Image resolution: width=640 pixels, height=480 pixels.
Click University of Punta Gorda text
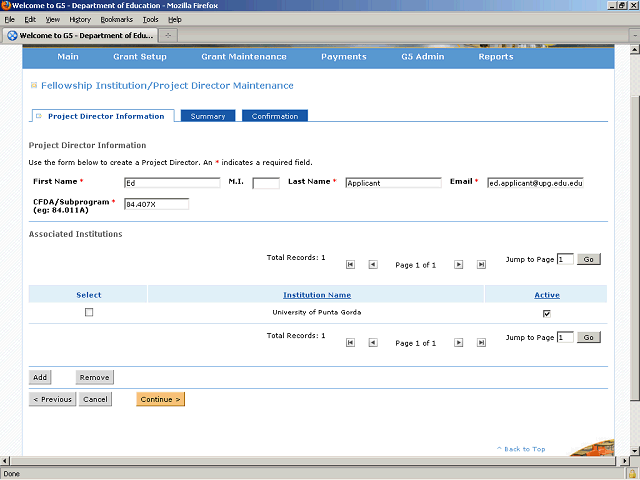pos(317,312)
